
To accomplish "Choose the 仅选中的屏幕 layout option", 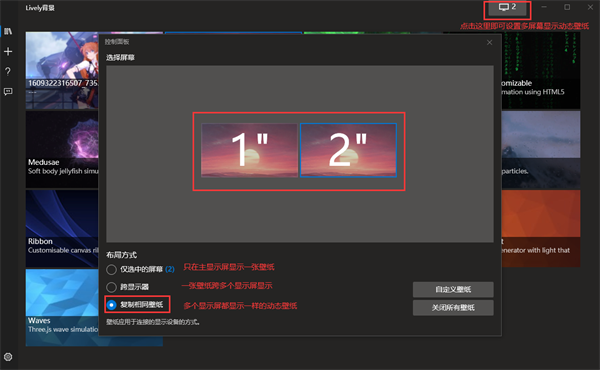I will point(140,269).
